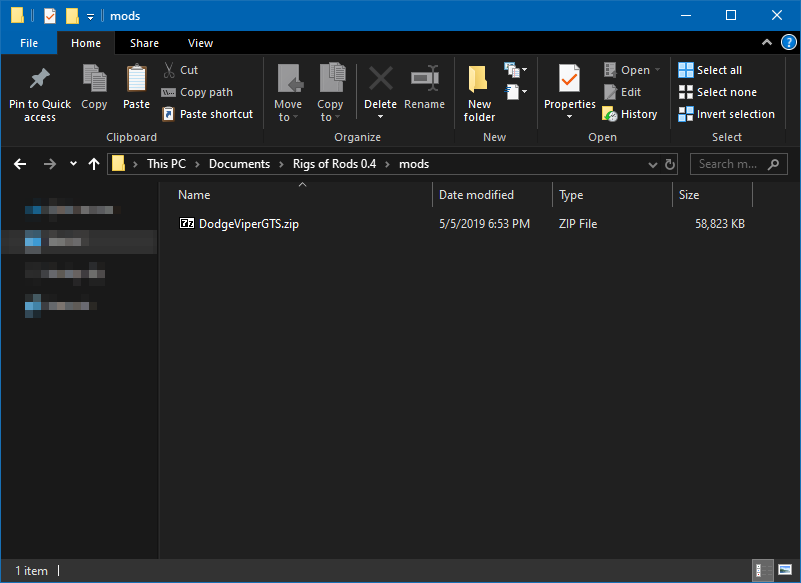The height and width of the screenshot is (583, 801).
Task: Open the File menu
Action: [29, 43]
